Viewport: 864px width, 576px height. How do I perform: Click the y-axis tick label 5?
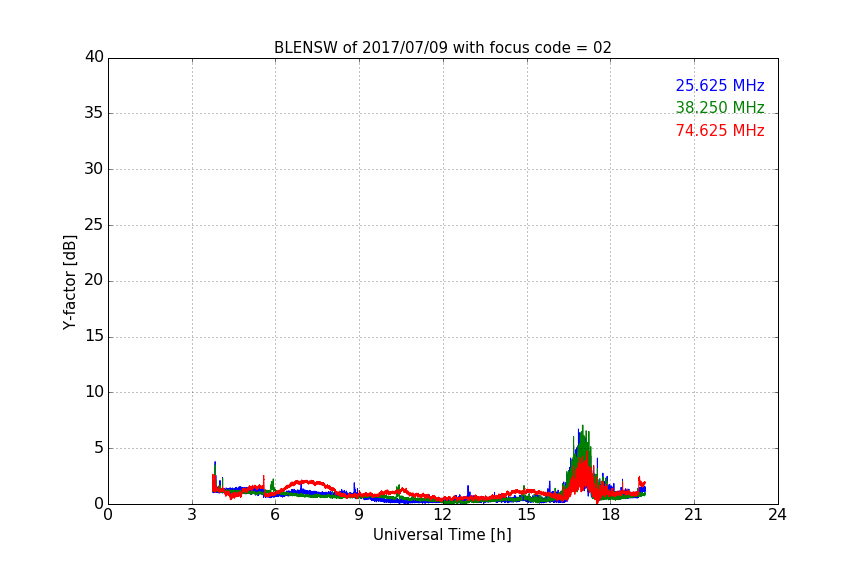(x=99, y=448)
